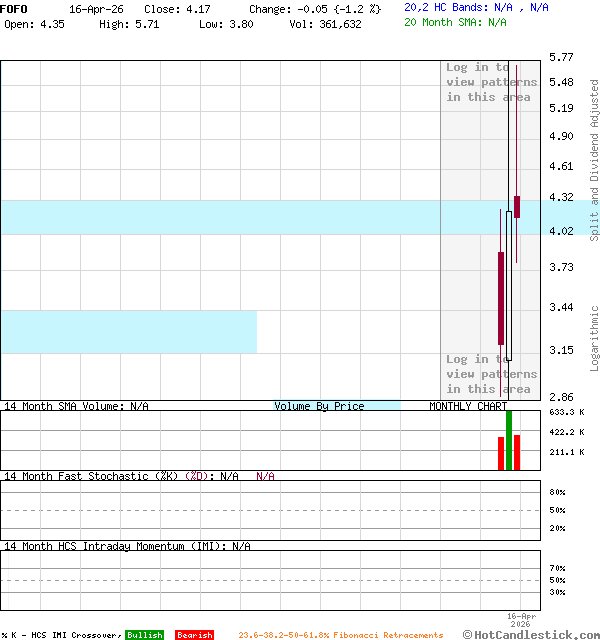Click the tall green volume bar
Viewport: 600px width, 640px height.
509,440
